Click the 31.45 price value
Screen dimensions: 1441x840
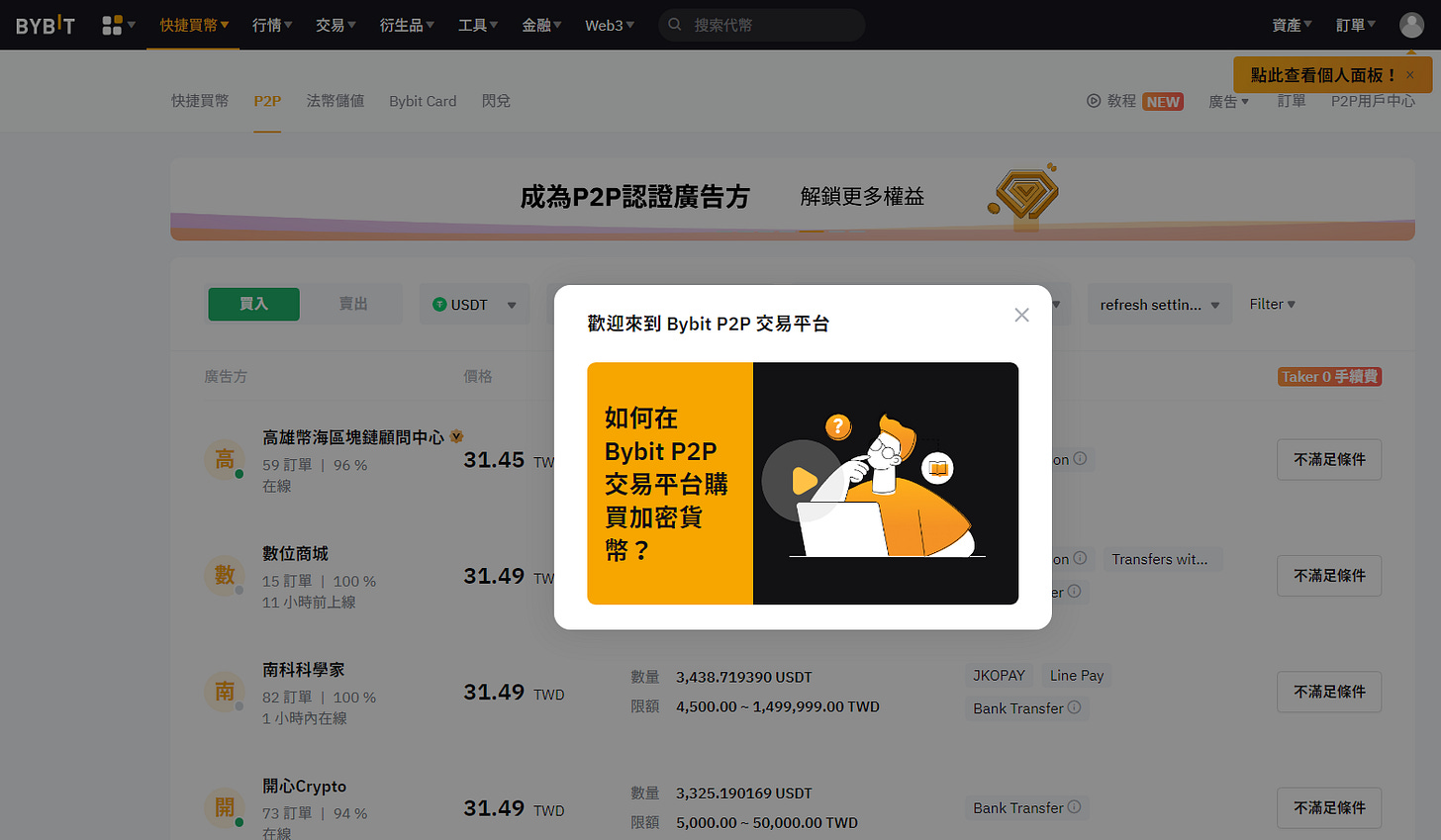coord(494,460)
